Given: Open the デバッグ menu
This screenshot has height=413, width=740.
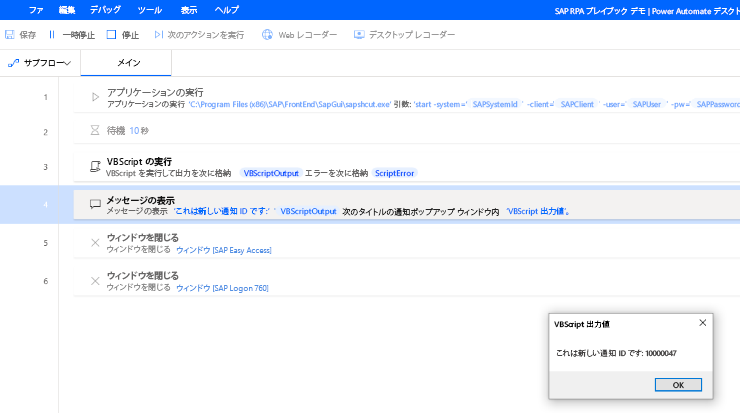Looking at the screenshot, I should pos(105,10).
